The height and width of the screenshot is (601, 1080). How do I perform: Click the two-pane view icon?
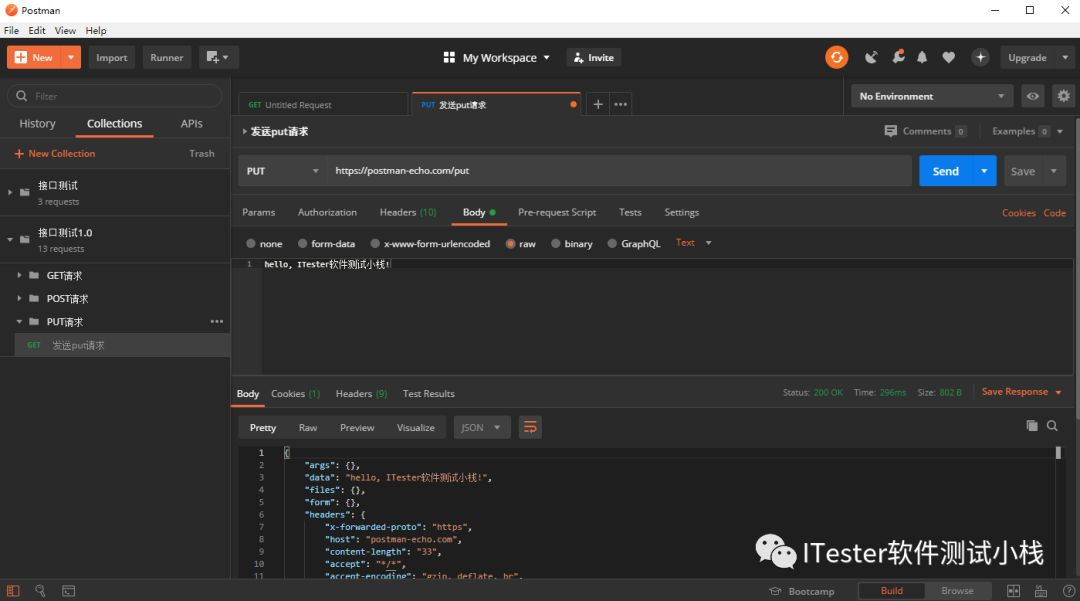[x=1013, y=591]
